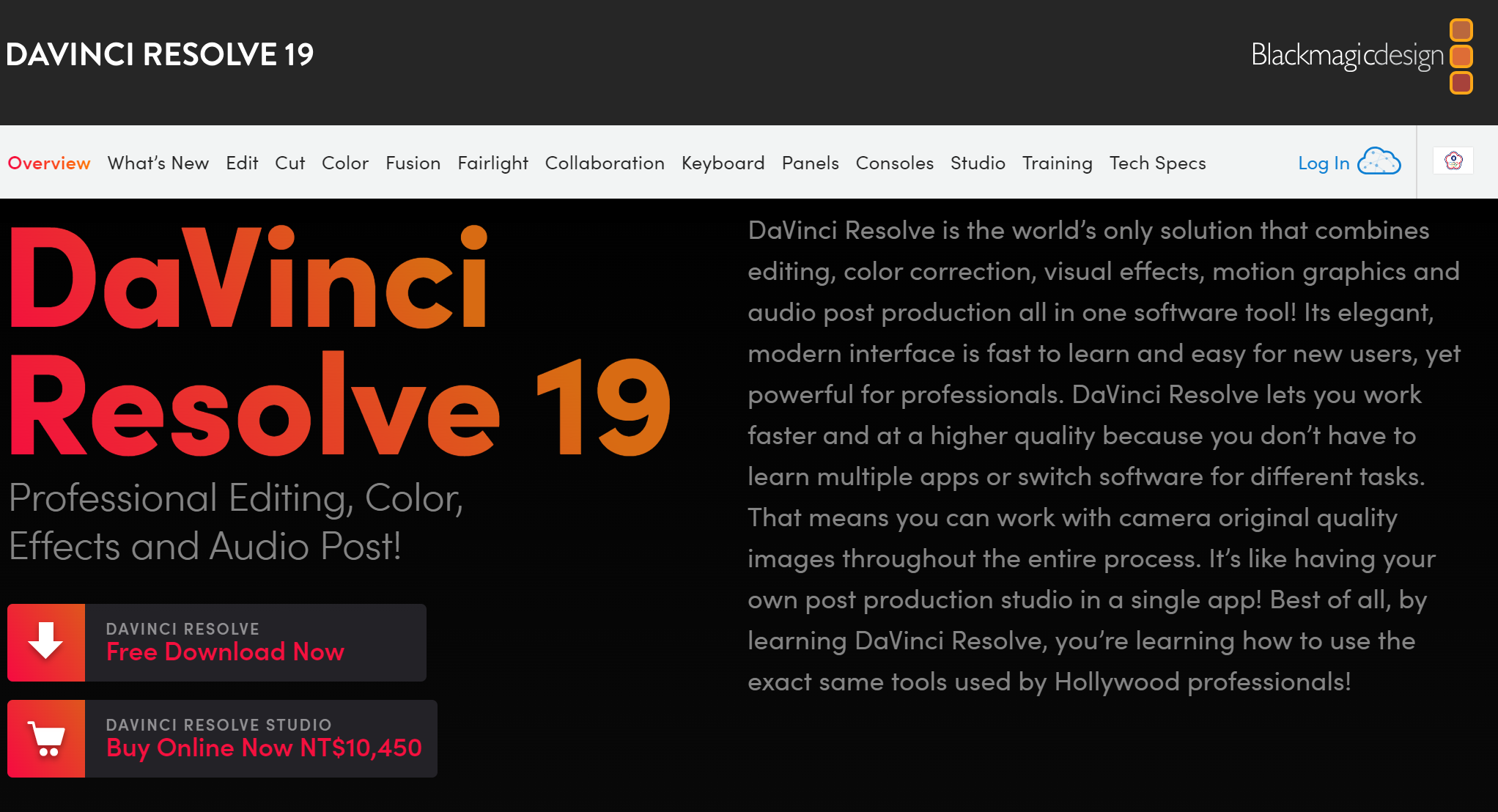View the Tech Specs page
This screenshot has height=812, width=1498.
coord(1158,163)
